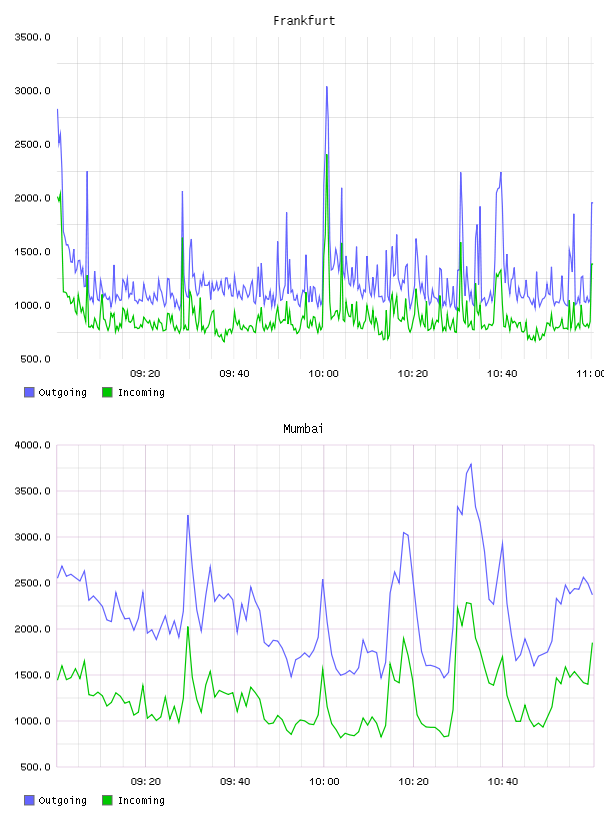This screenshot has height=816, width=608.
Task: Click the 10:20 time label on Mumbai chart
Action: 413,782
